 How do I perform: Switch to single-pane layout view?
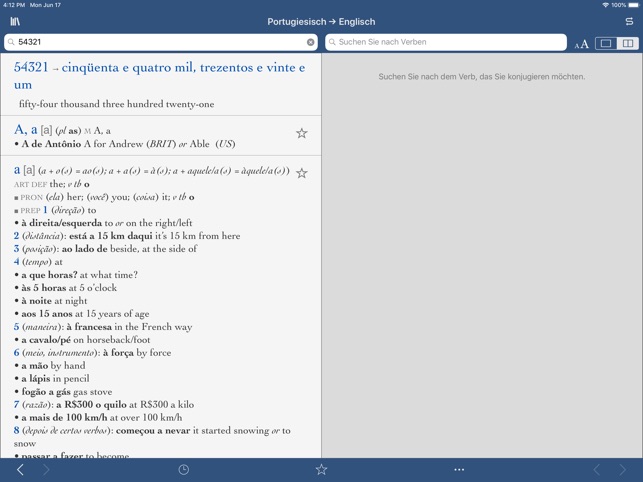point(606,43)
